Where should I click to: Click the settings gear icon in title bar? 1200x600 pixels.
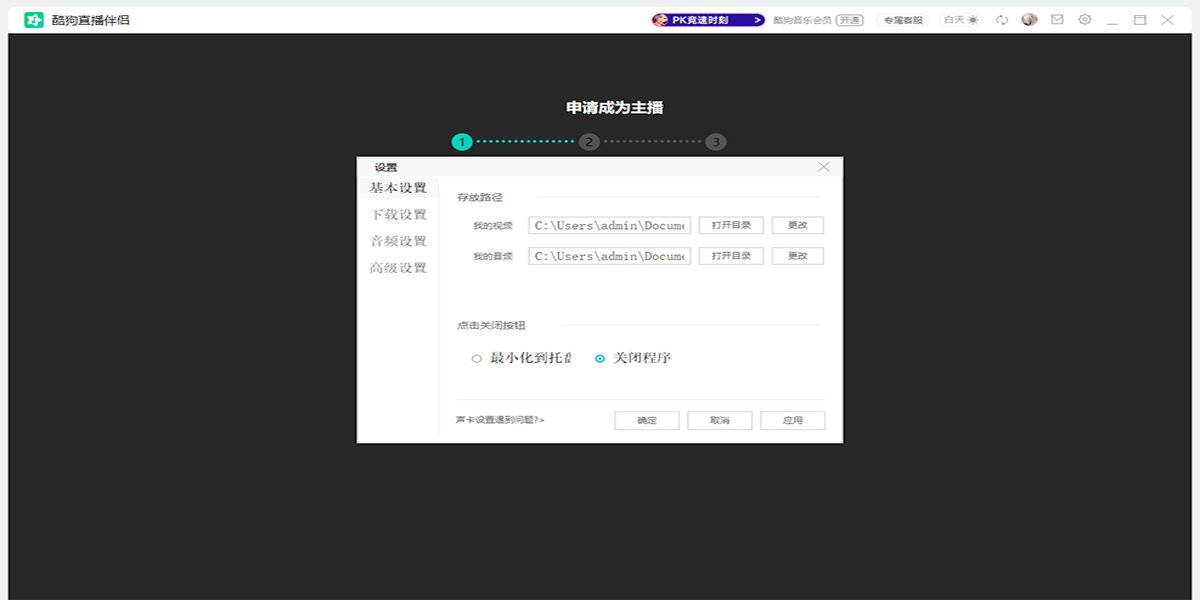click(1085, 20)
